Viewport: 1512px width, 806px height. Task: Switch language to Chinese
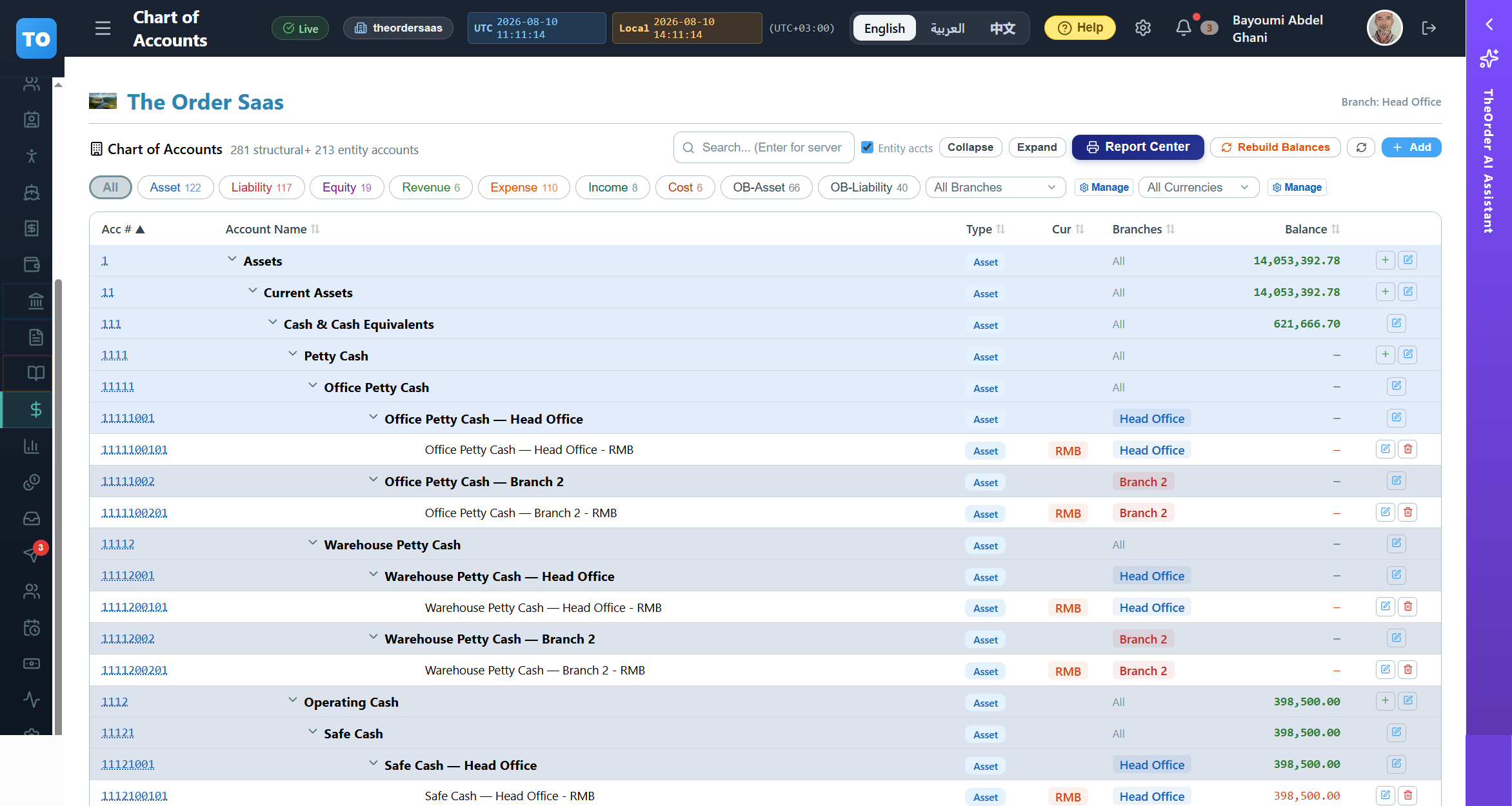pyautogui.click(x=1002, y=28)
